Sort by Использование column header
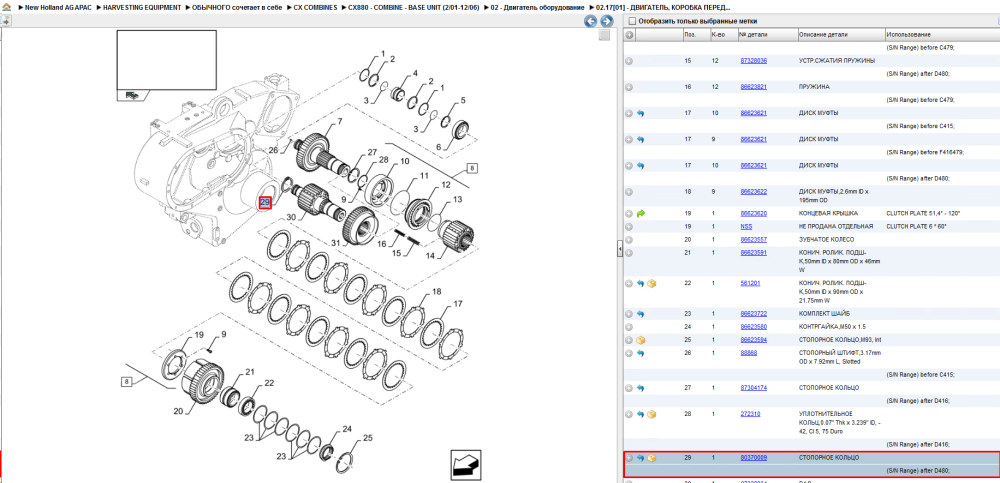The height and width of the screenshot is (483, 1000). (x=909, y=34)
